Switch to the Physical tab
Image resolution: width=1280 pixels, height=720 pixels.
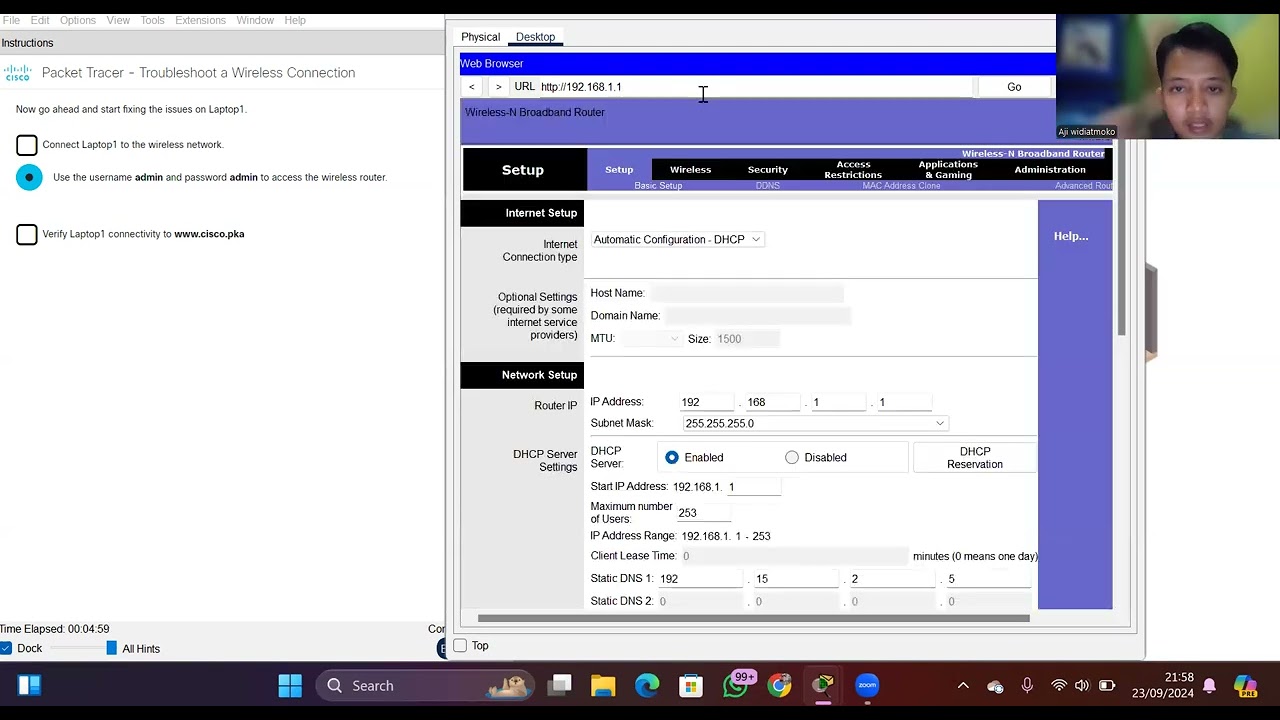tap(480, 37)
